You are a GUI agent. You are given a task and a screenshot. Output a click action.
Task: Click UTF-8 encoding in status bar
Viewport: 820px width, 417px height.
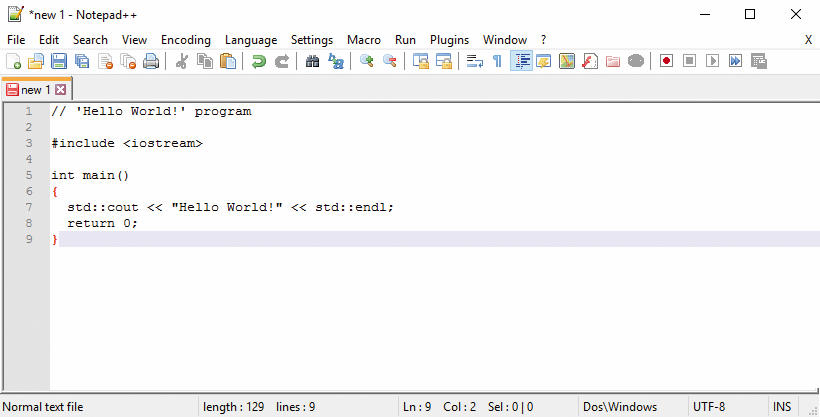(709, 407)
